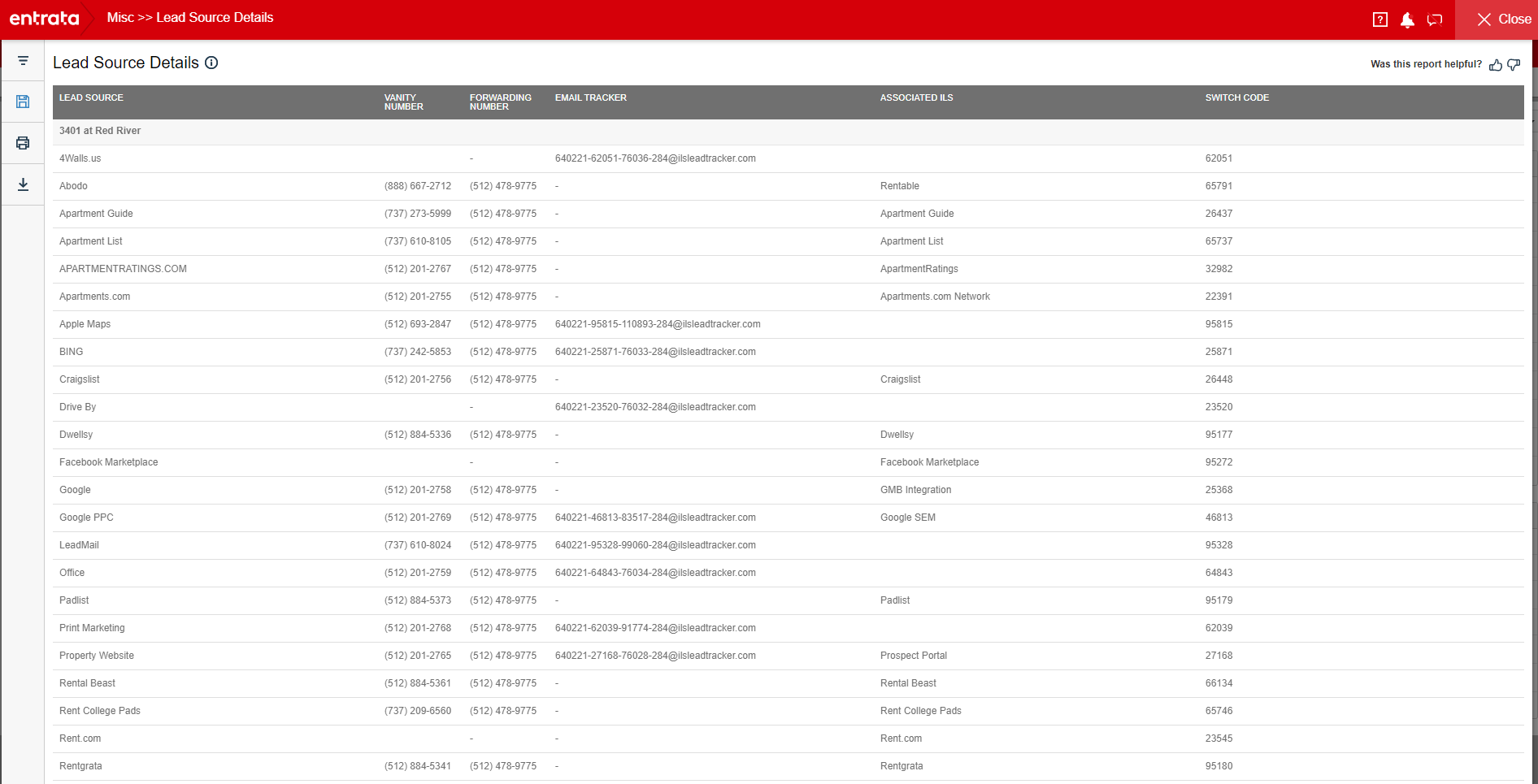Screen dimensions: 1538x784
Task: Click Apple Maps switch code 95815
Action: (x=1219, y=324)
